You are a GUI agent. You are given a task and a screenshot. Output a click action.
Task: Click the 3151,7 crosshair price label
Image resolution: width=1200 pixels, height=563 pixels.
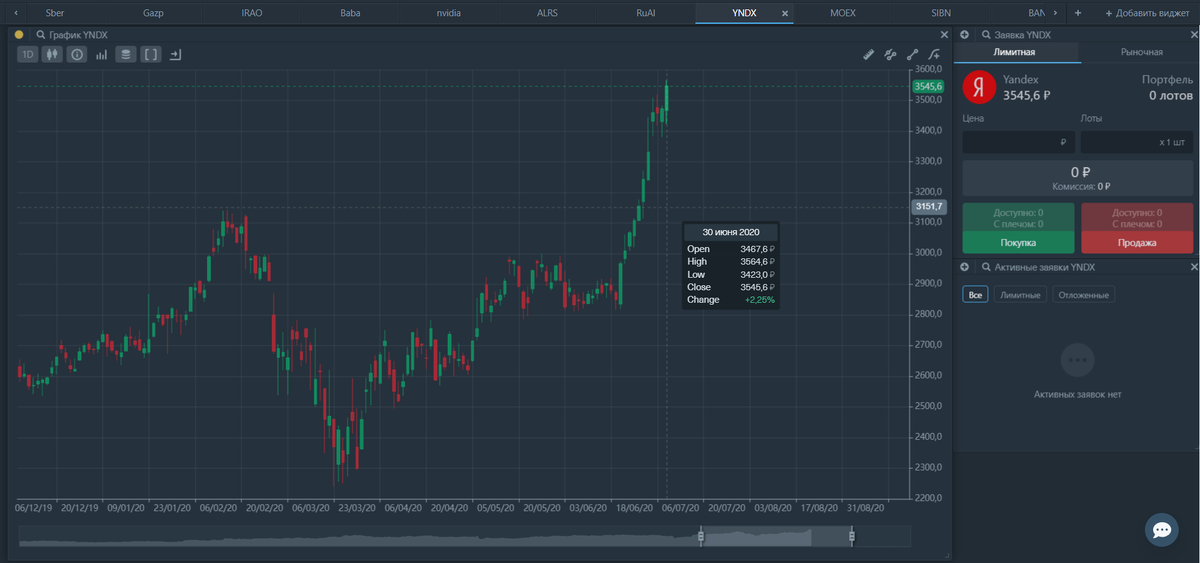[929, 207]
